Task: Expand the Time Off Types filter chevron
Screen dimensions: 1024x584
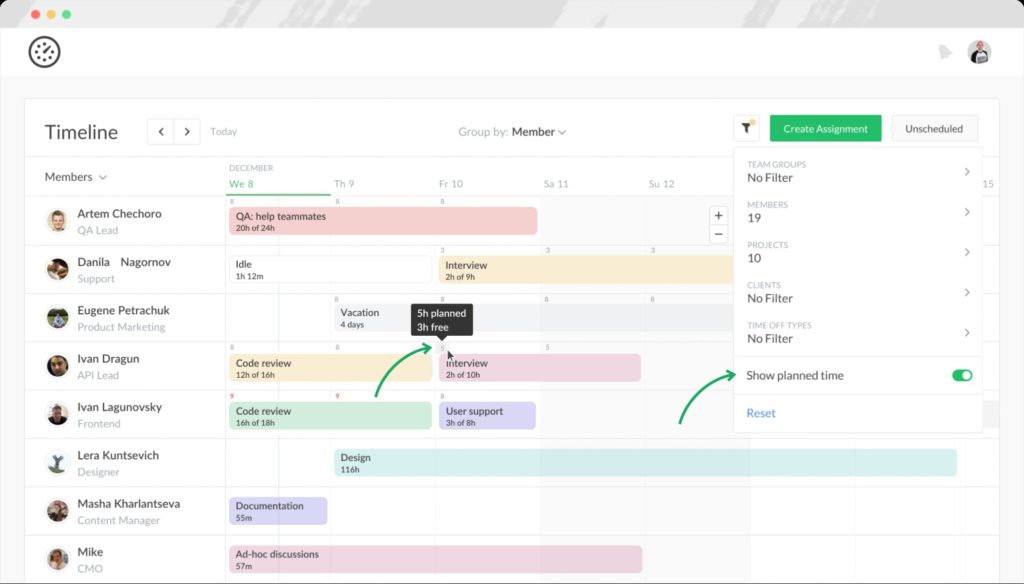Action: pos(966,332)
